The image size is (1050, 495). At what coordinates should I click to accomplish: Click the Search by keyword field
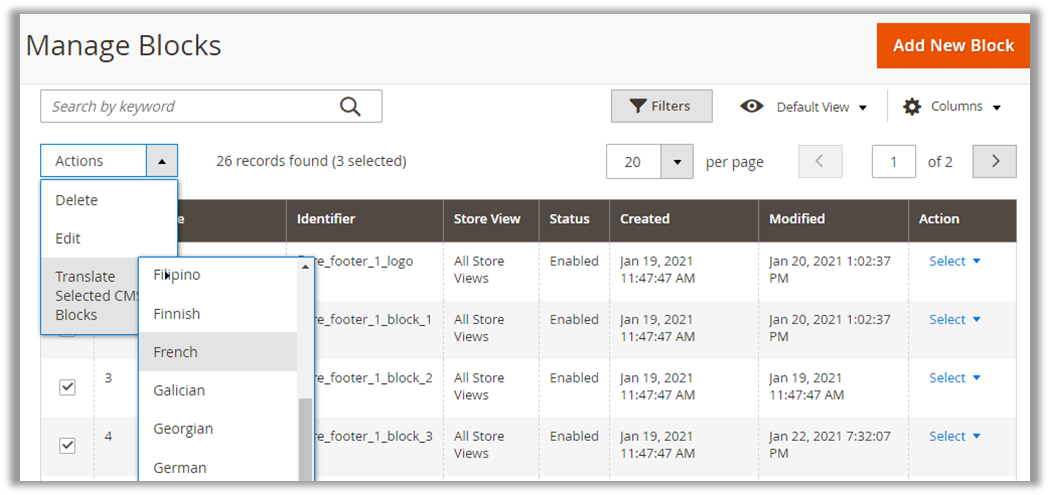pyautogui.click(x=190, y=107)
